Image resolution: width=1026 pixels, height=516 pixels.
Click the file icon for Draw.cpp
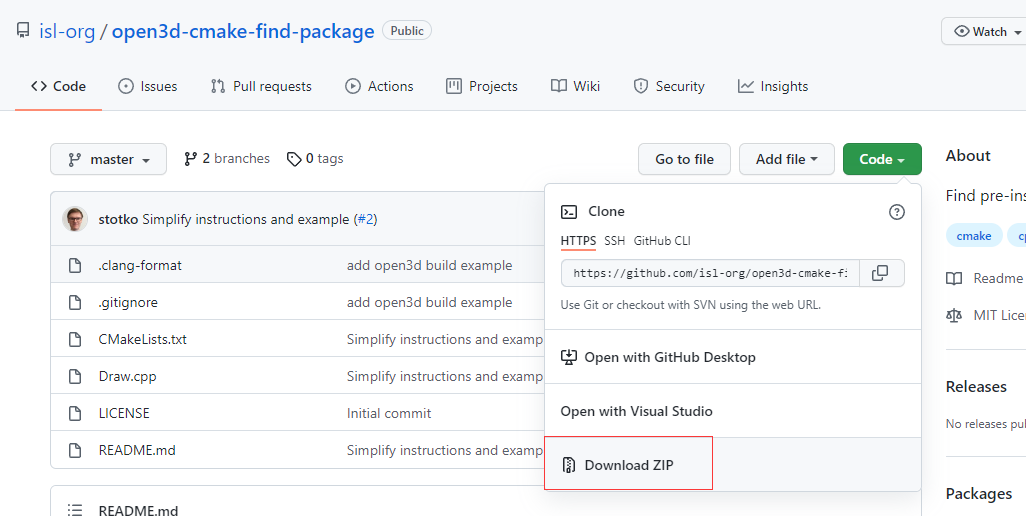coord(75,376)
